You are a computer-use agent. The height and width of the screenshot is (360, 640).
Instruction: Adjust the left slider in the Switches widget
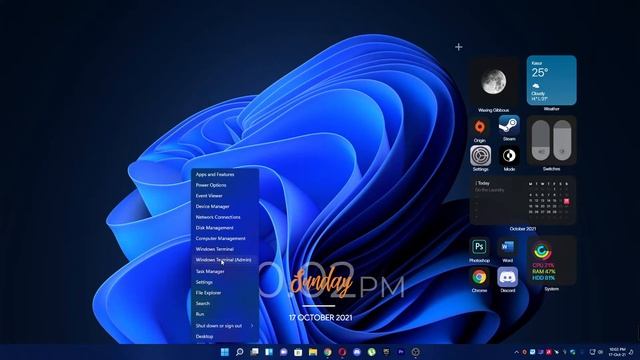[540, 140]
